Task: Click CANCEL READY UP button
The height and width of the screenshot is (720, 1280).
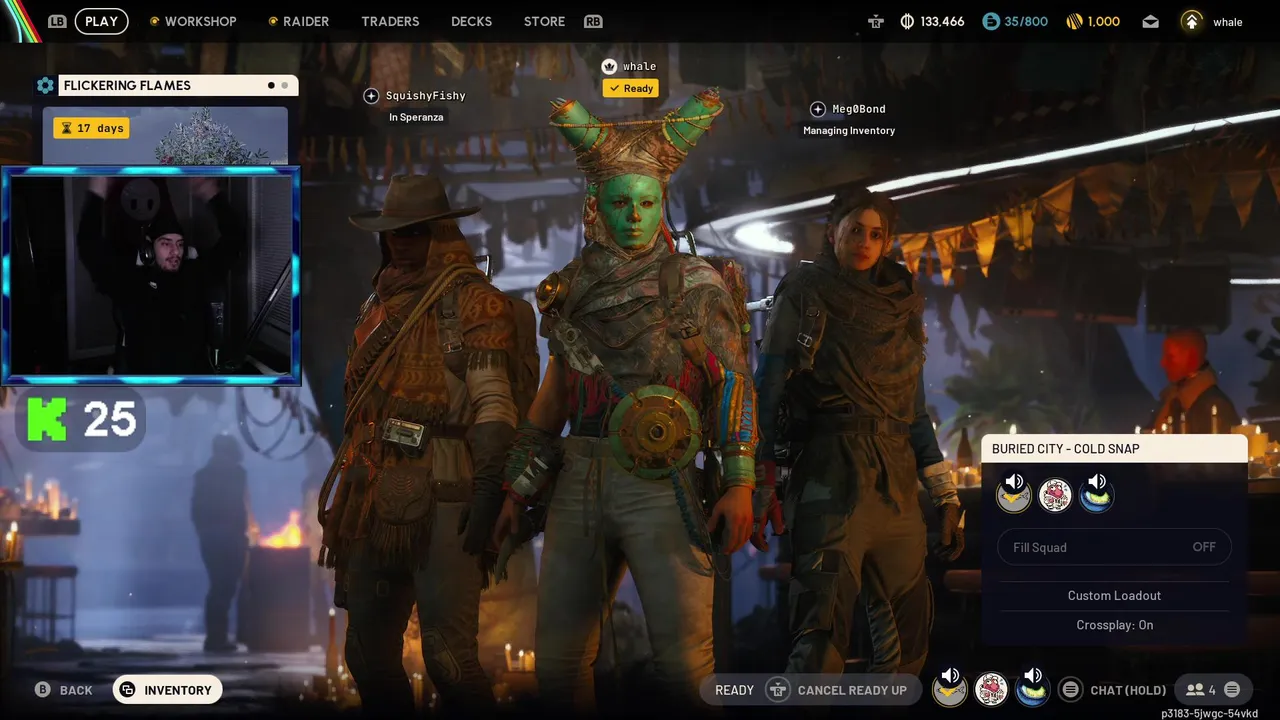Action: [852, 690]
